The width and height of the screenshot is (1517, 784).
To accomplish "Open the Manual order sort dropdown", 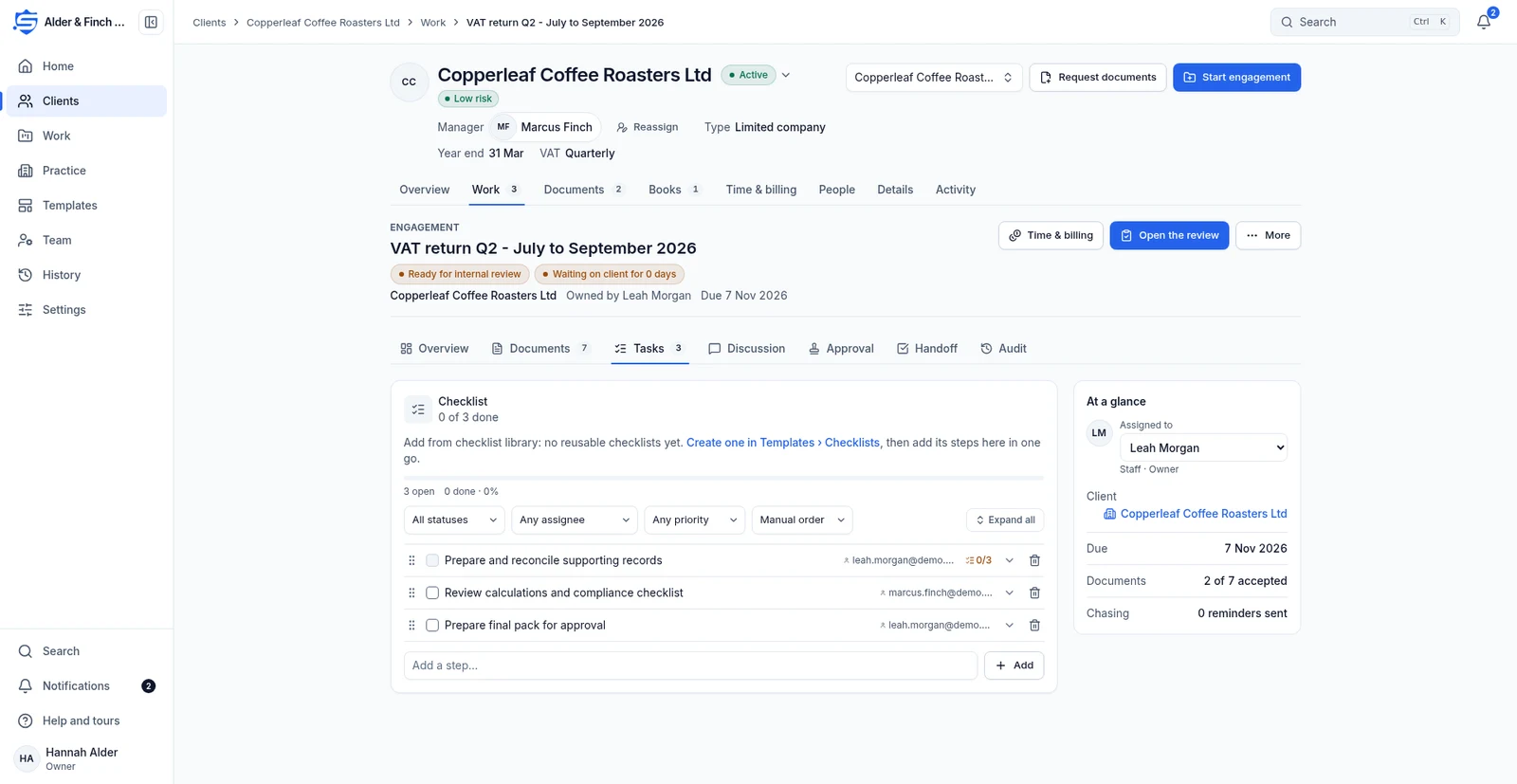I will [802, 520].
